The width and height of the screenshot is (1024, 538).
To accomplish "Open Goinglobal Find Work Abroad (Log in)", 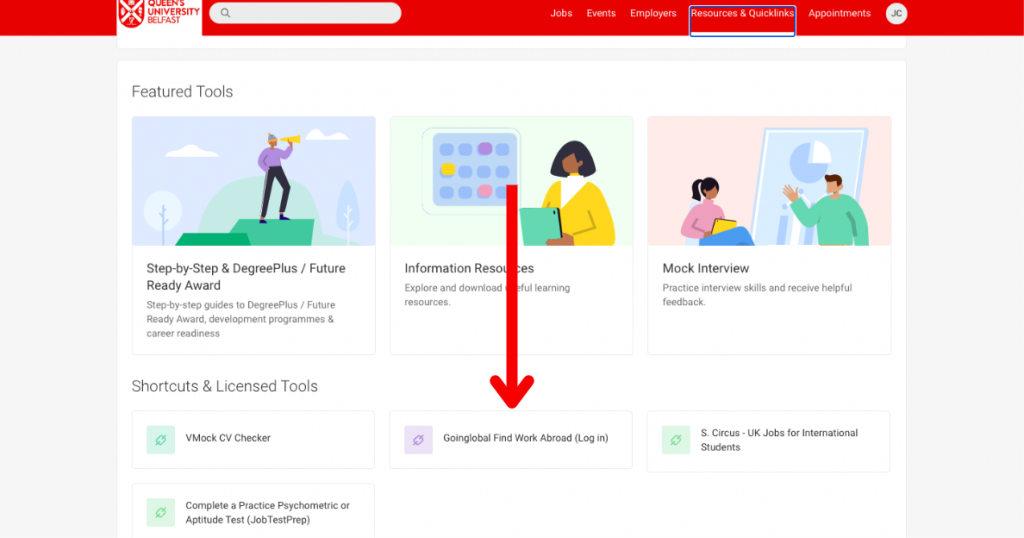I will 525,438.
